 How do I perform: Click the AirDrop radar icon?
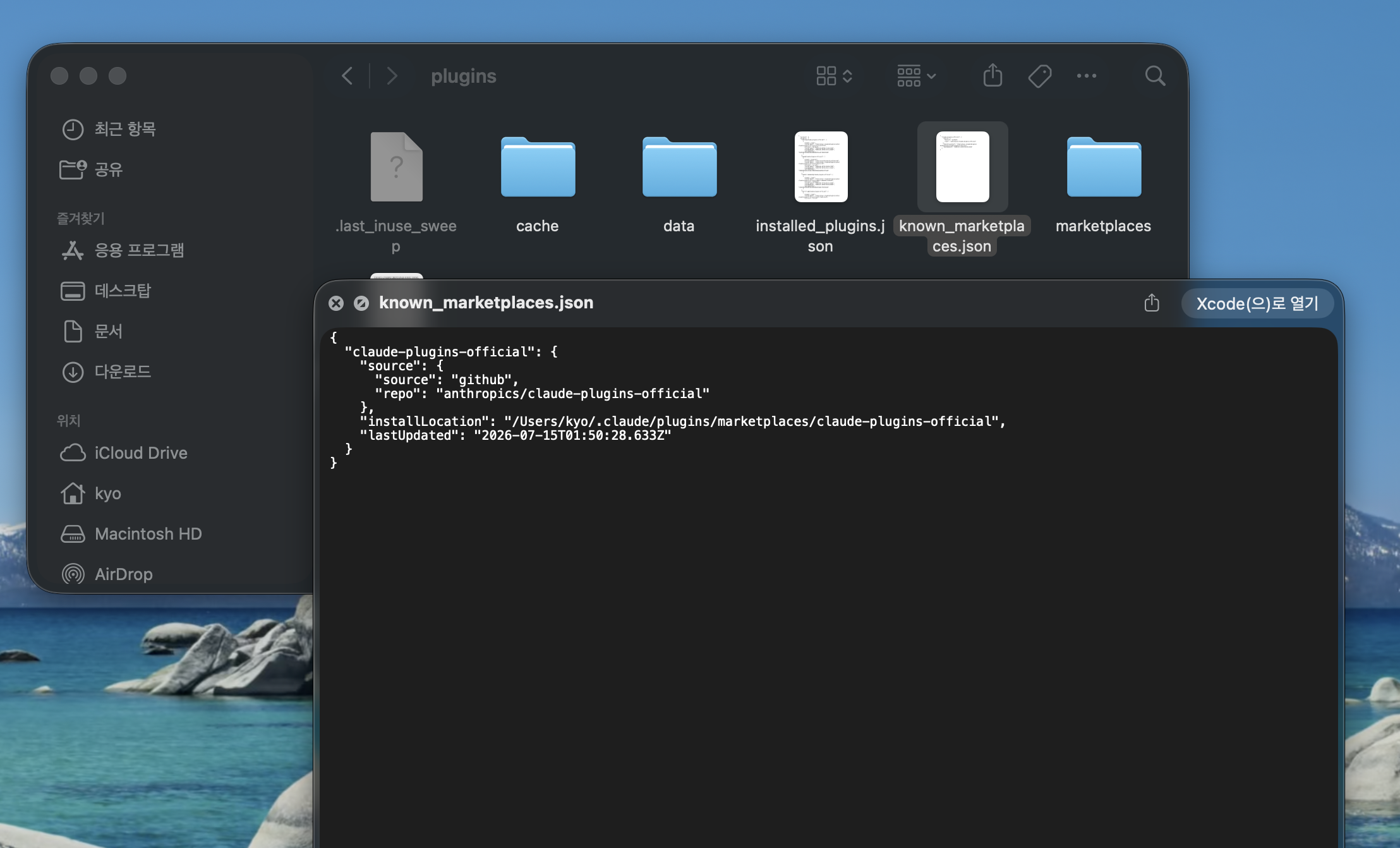click(73, 574)
